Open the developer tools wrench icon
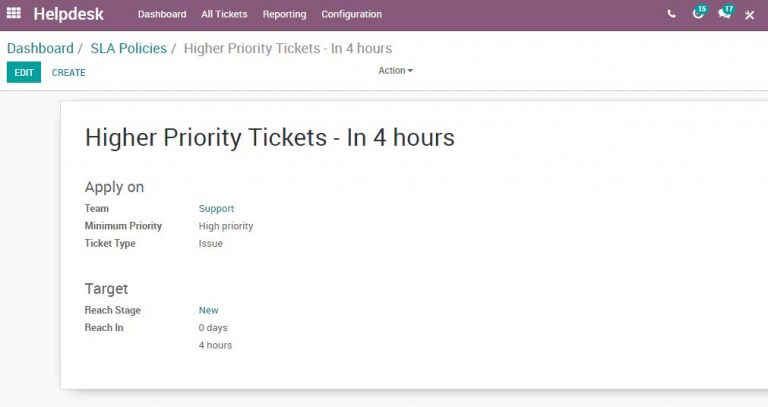The image size is (768, 407). (749, 15)
